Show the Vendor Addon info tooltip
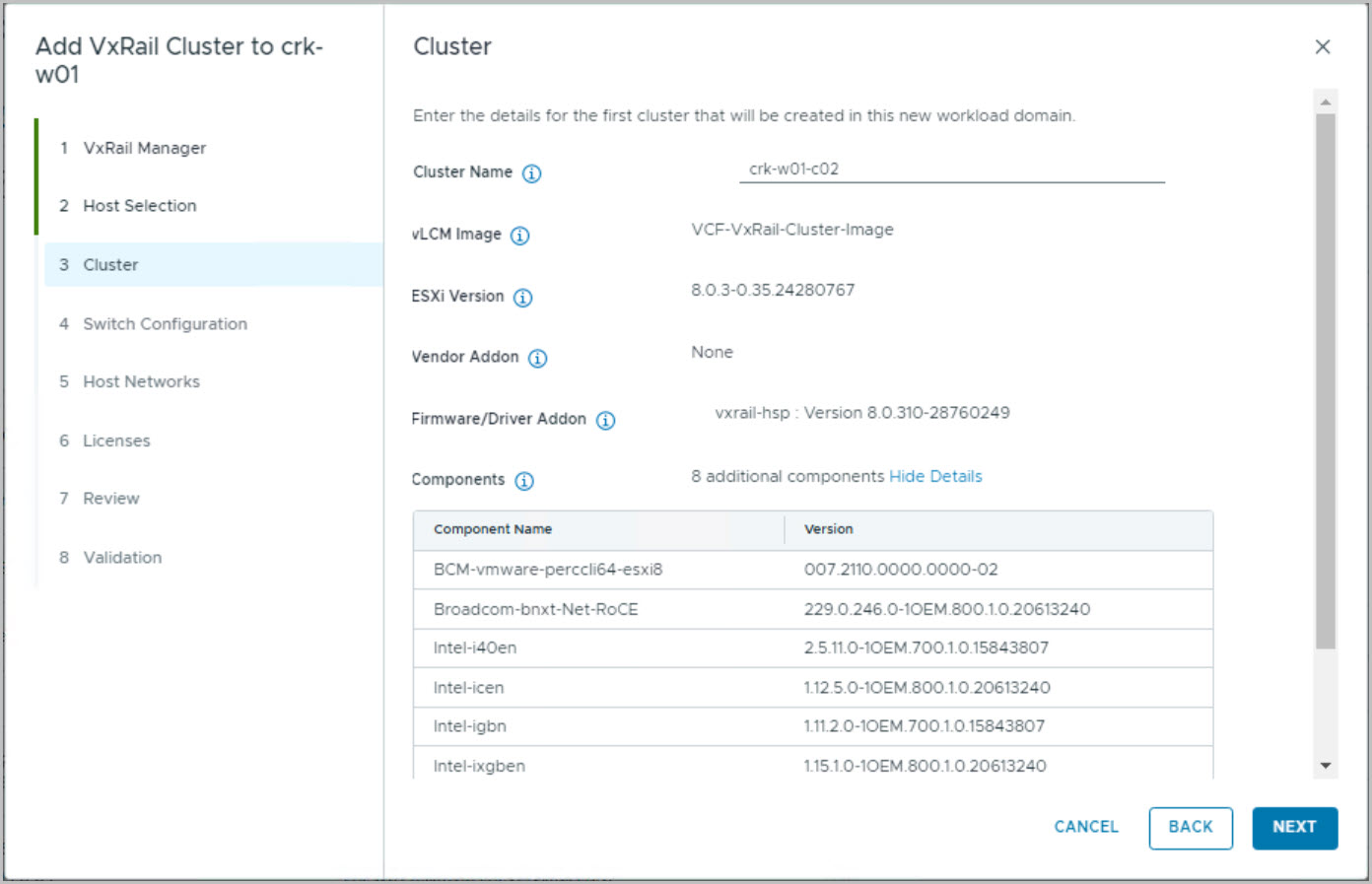This screenshot has height=884, width=1372. pos(537,359)
